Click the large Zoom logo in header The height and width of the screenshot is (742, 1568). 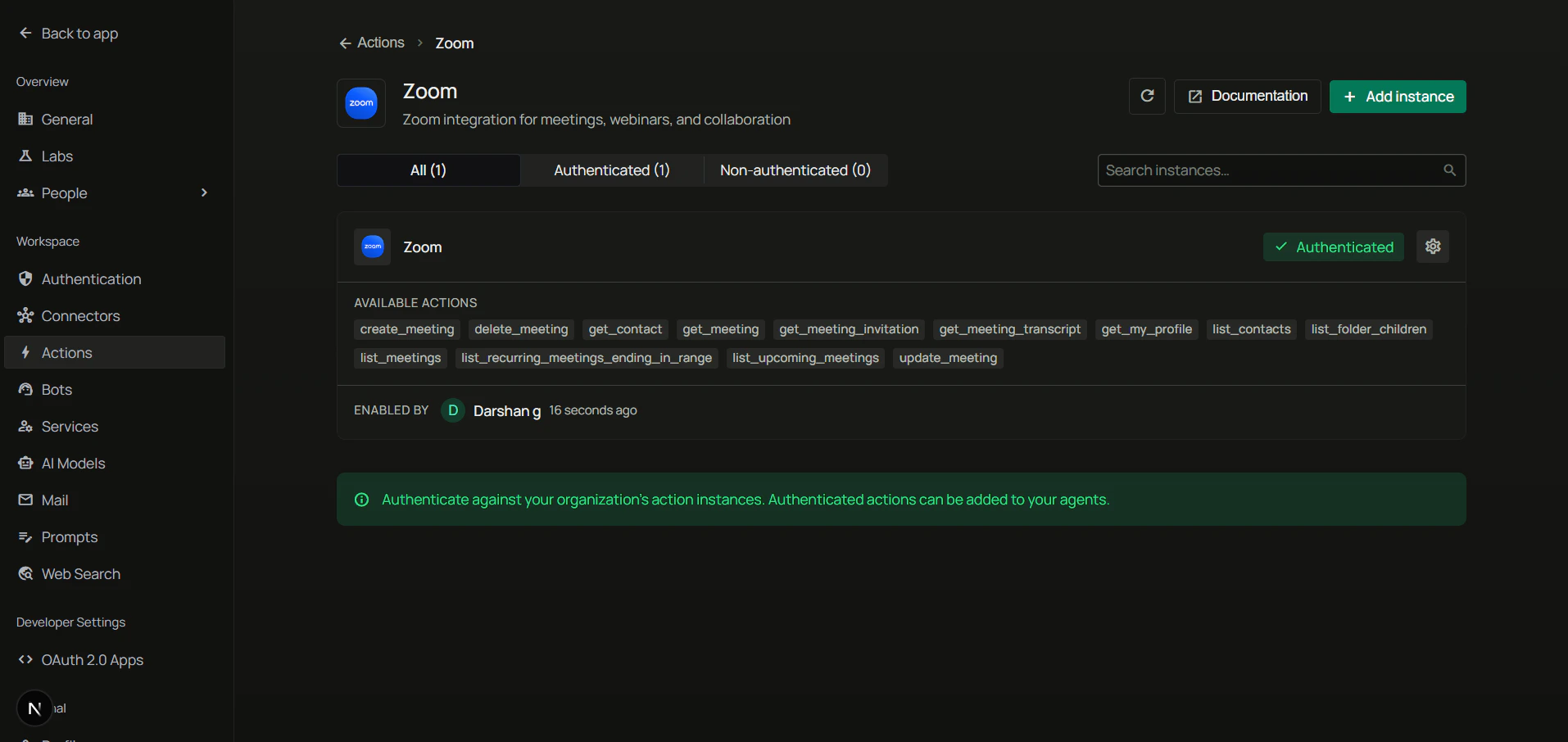click(x=361, y=103)
